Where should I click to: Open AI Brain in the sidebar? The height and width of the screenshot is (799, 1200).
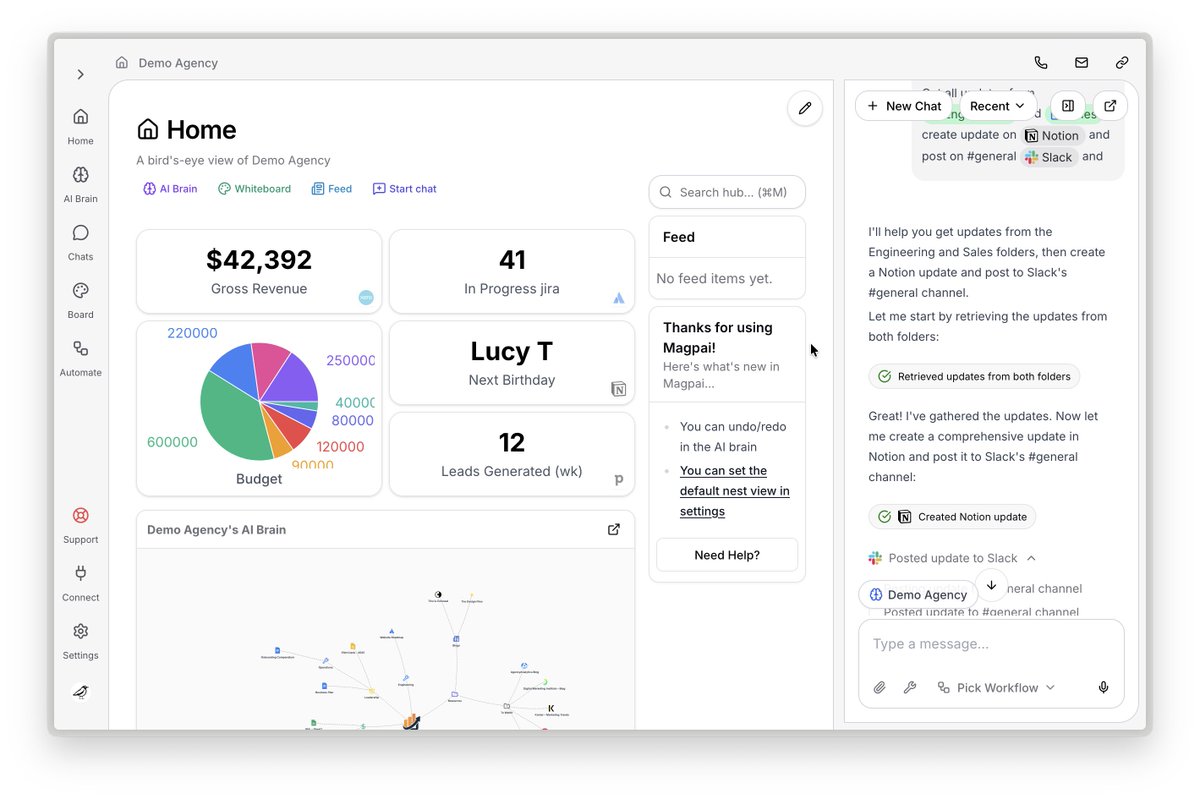click(x=81, y=184)
